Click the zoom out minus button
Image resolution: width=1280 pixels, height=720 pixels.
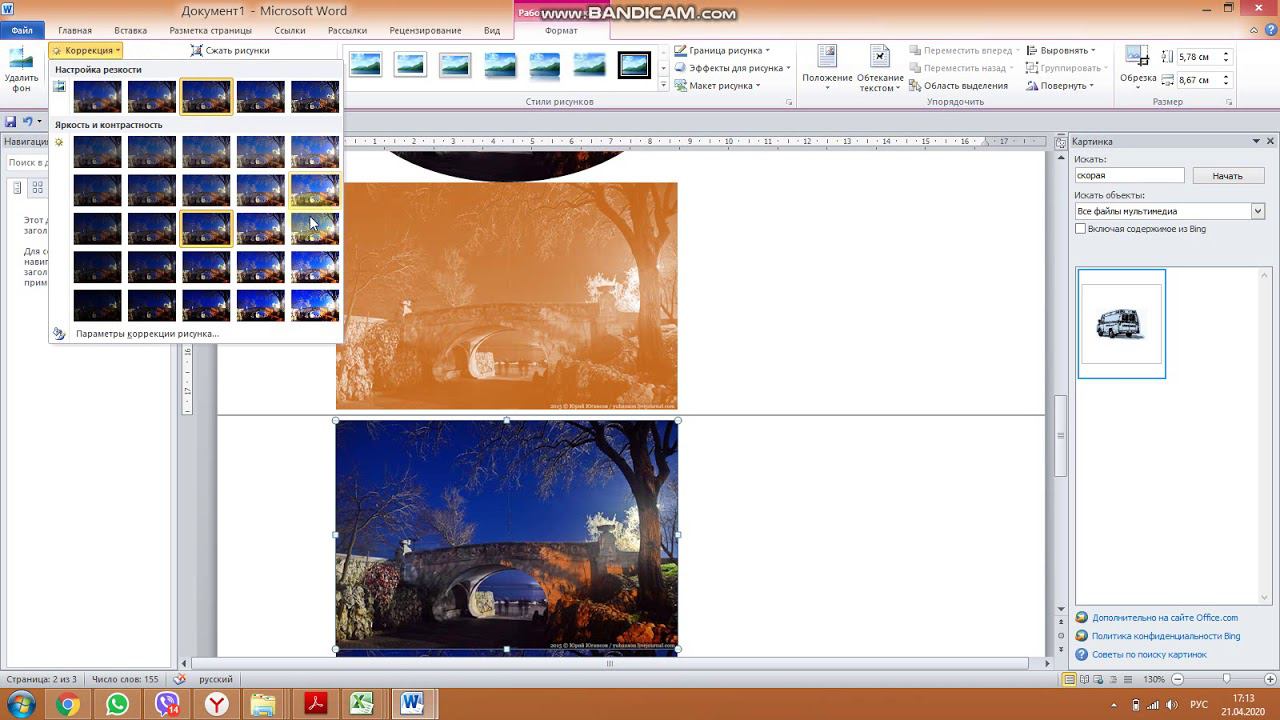(1177, 679)
